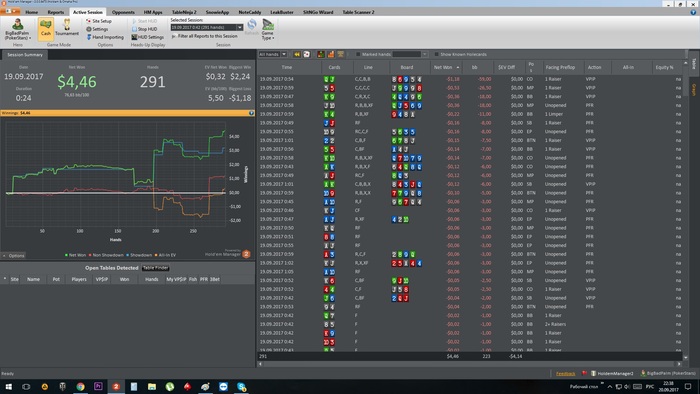Select the Cash game mode icon
Viewport: 700px width, 394px height.
pos(46,29)
